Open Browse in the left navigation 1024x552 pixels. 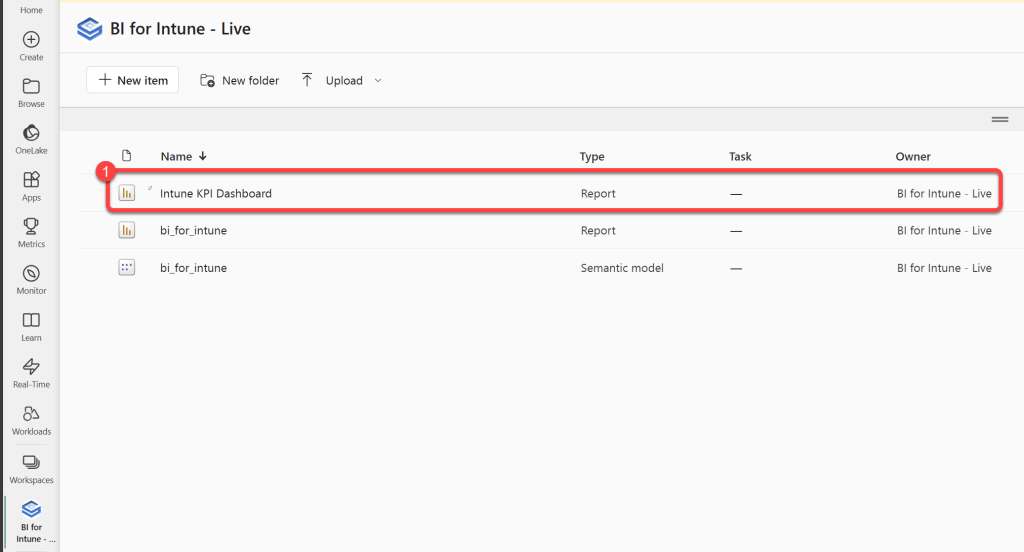[x=31, y=87]
